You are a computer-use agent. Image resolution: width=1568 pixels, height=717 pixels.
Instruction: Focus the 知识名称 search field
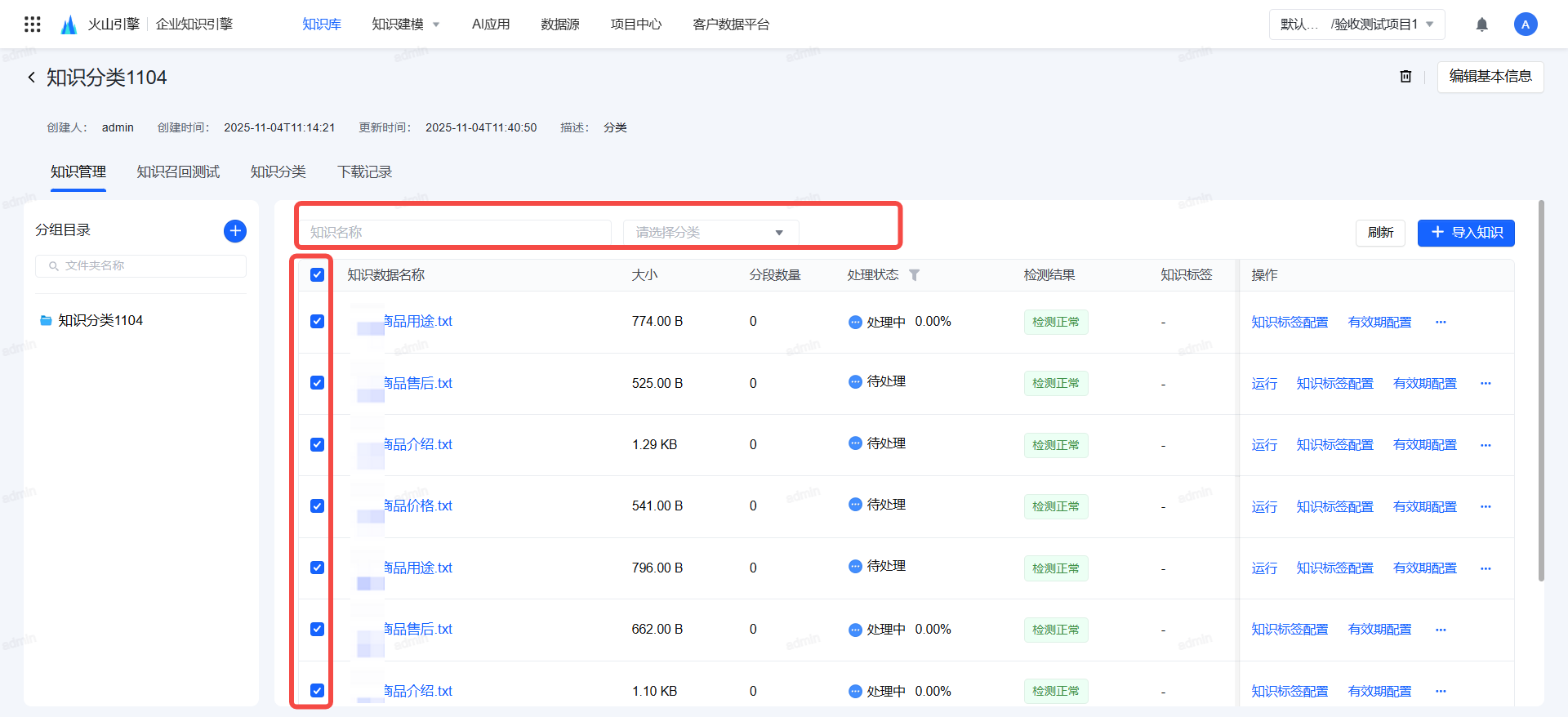click(x=456, y=233)
